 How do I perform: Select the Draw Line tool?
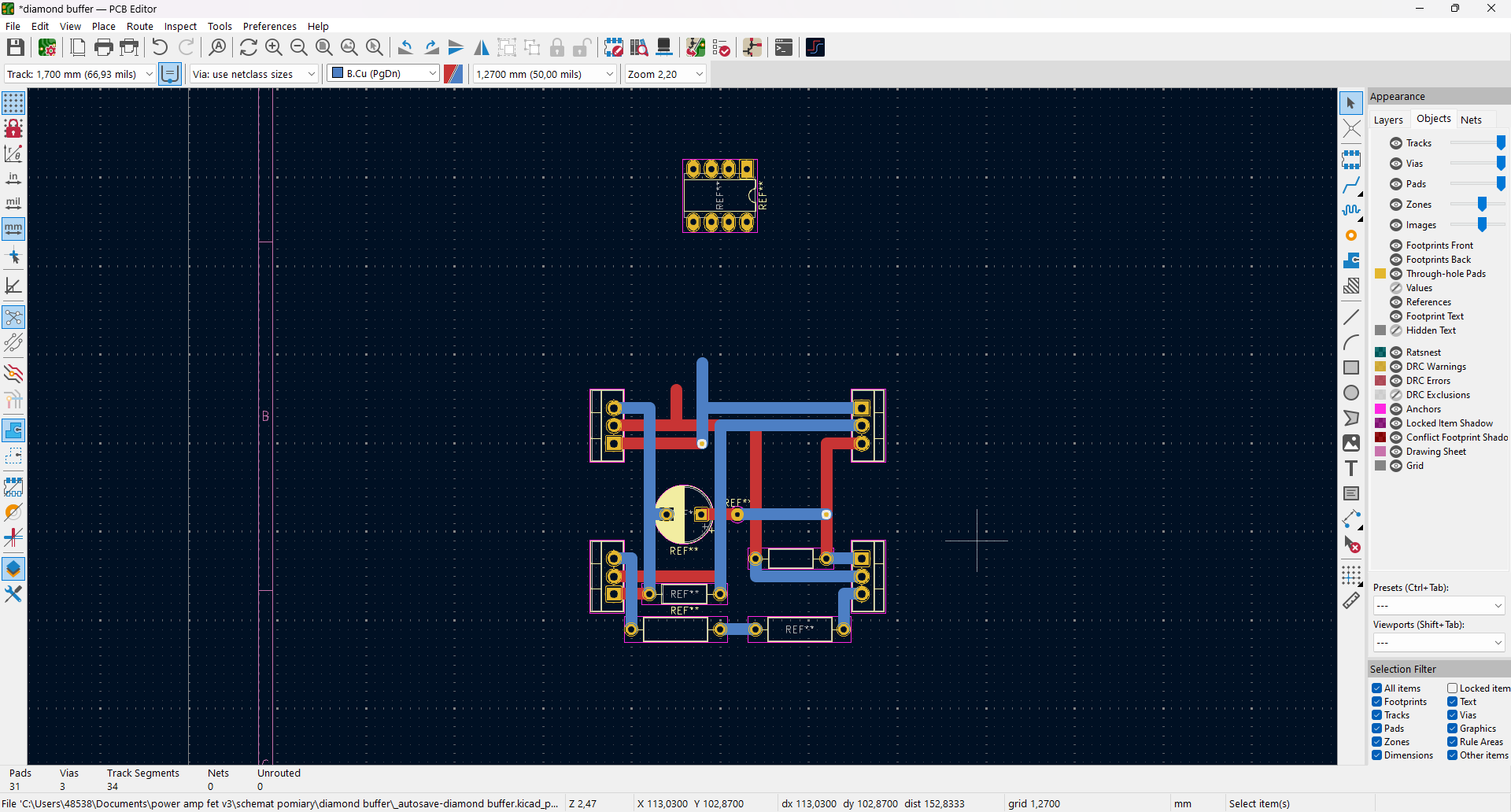pos(1351,317)
